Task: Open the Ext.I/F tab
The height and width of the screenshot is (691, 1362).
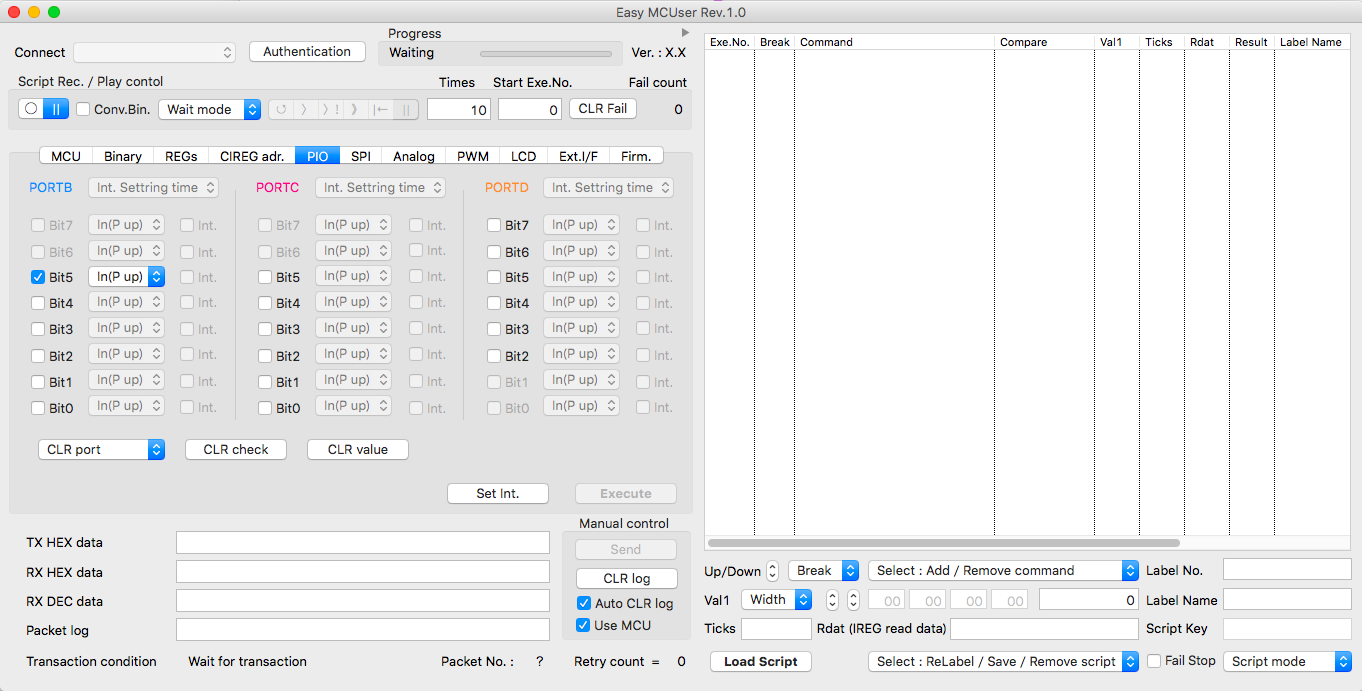Action: click(578, 156)
